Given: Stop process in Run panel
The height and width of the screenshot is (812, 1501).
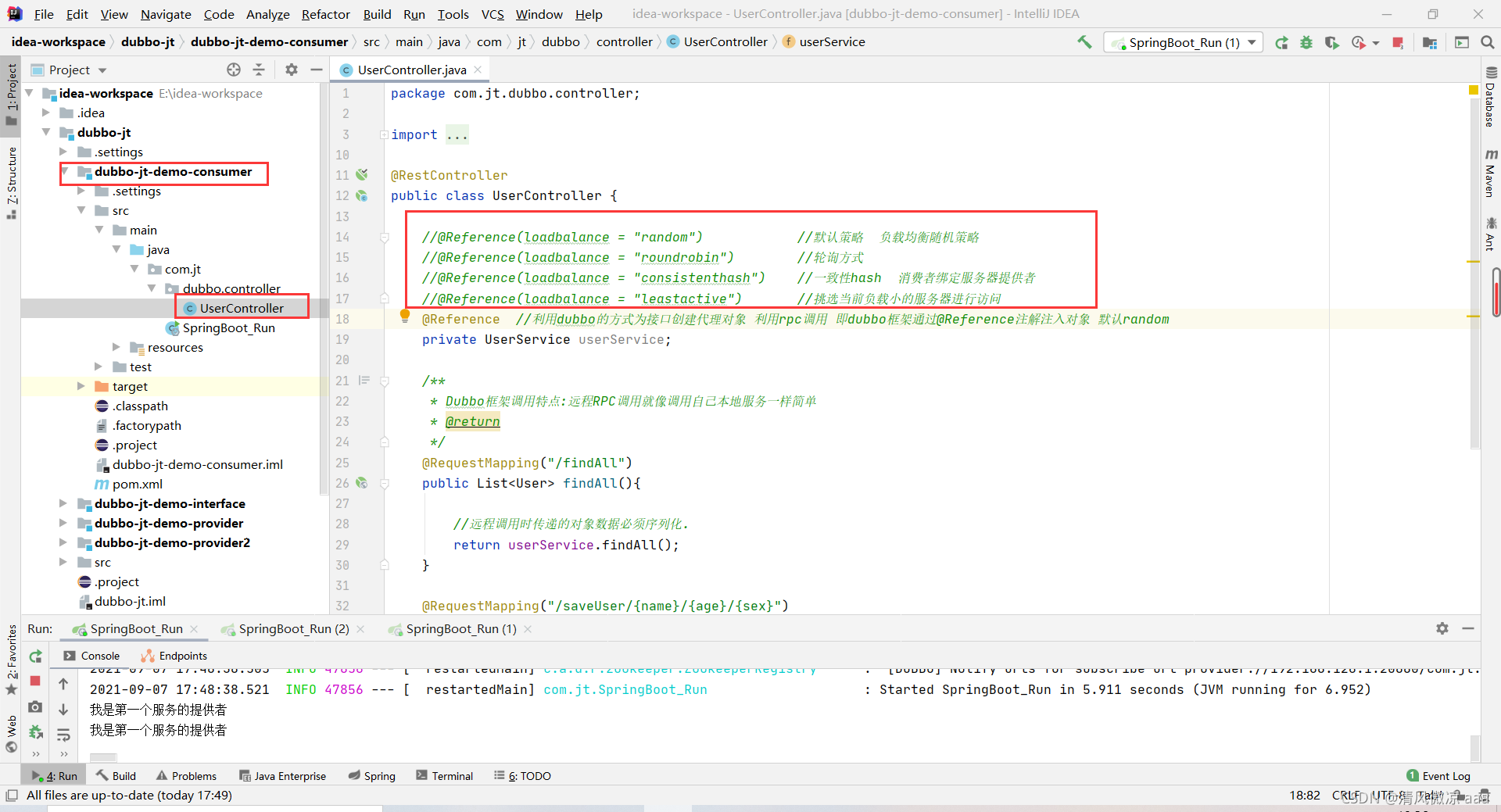Looking at the screenshot, I should [x=35, y=681].
